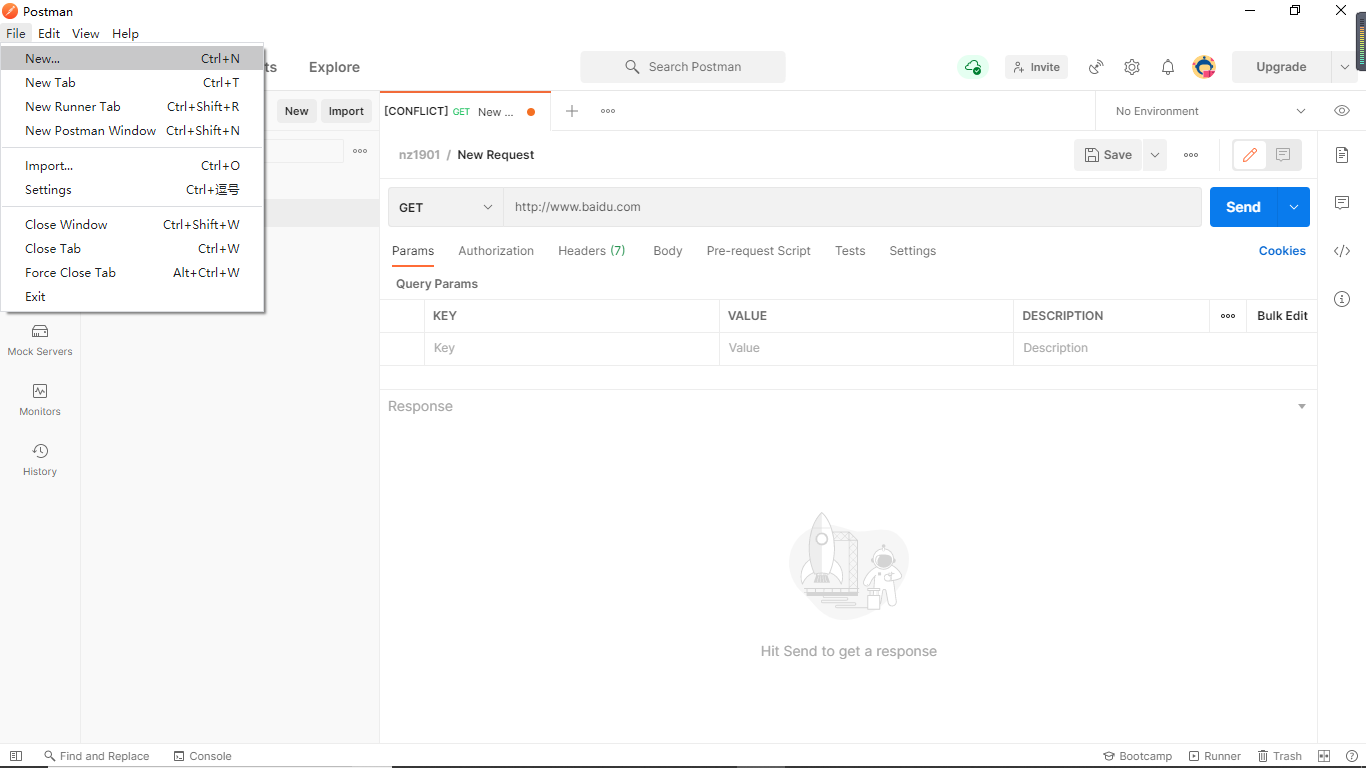Click the Search Postman field
The height and width of the screenshot is (768, 1366).
683,67
